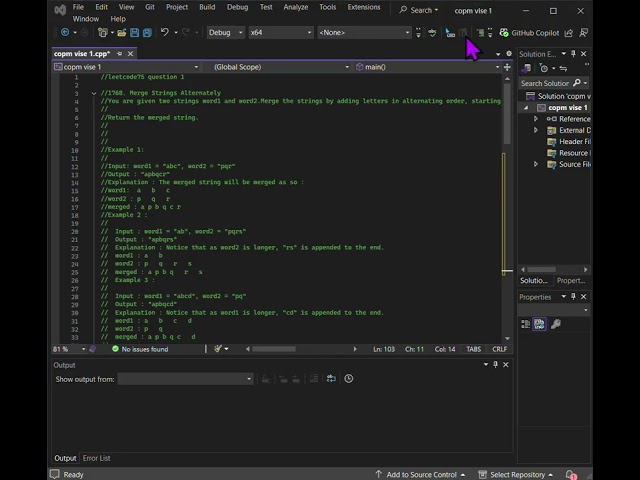Pin the Properties panel
The height and width of the screenshot is (480, 640).
point(573,297)
